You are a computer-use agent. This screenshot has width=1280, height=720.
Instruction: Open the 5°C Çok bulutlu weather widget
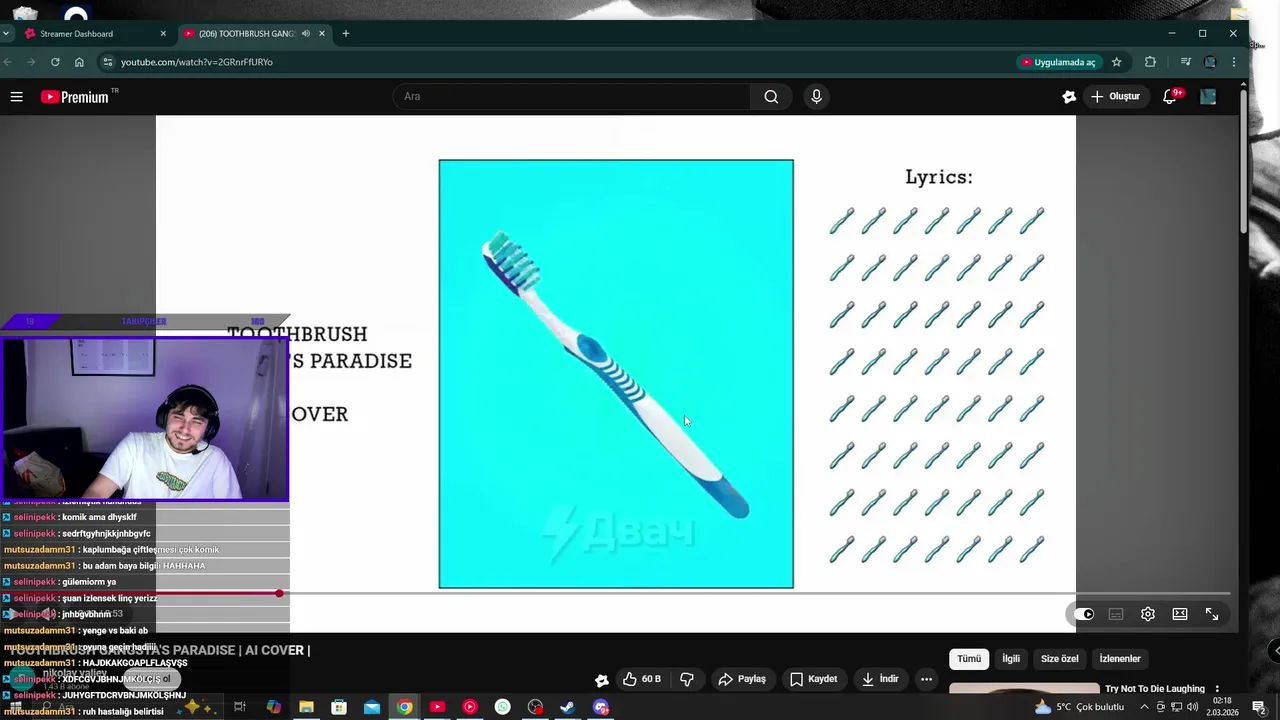pos(1080,707)
